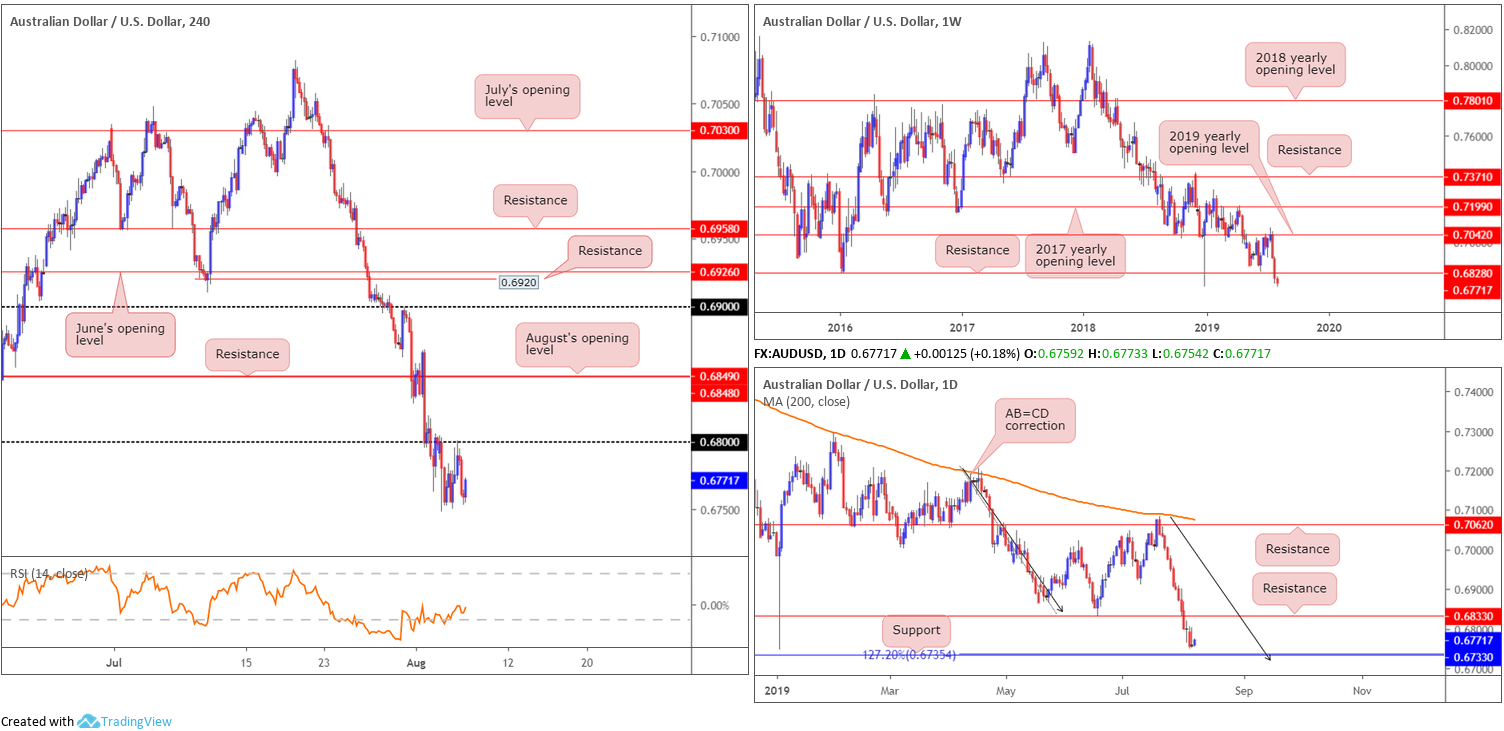Select '2017 yearly opening level' callout

coord(1074,256)
